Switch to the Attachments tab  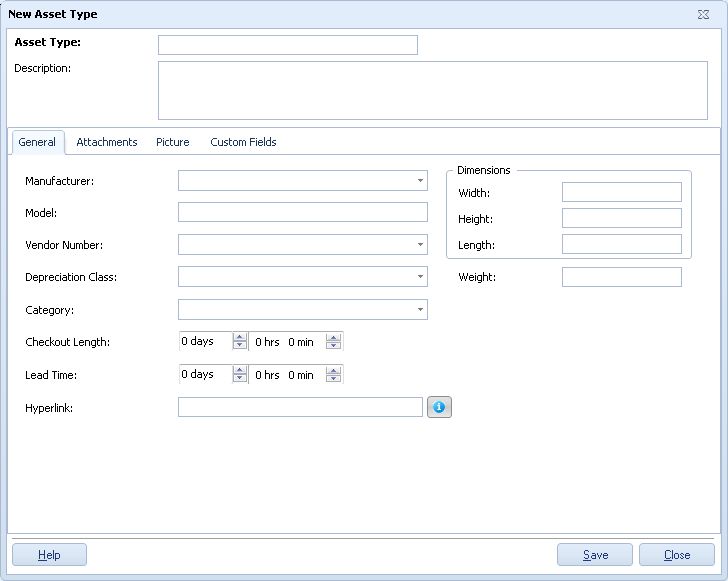click(x=106, y=142)
